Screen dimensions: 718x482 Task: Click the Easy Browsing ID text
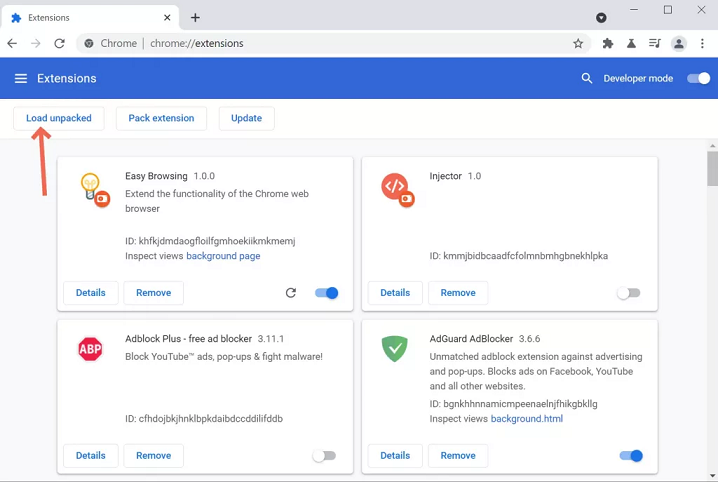click(210, 241)
